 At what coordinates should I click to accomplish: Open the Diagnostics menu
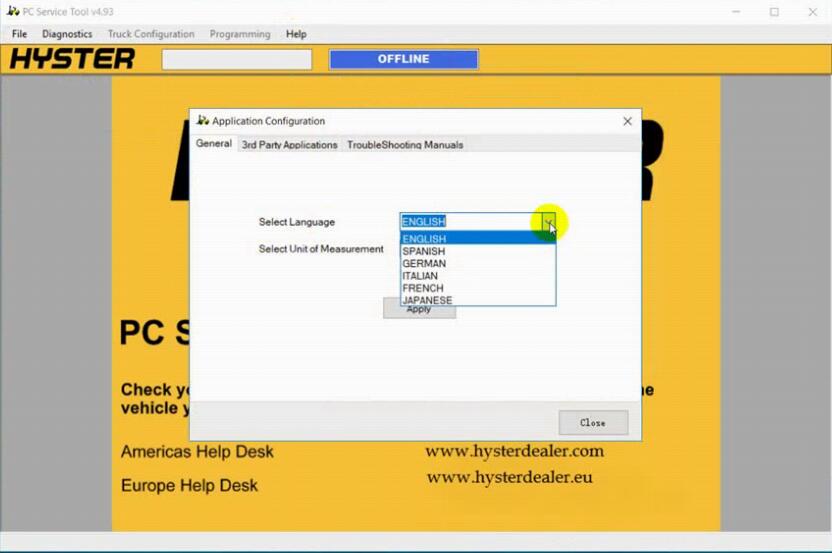(67, 34)
